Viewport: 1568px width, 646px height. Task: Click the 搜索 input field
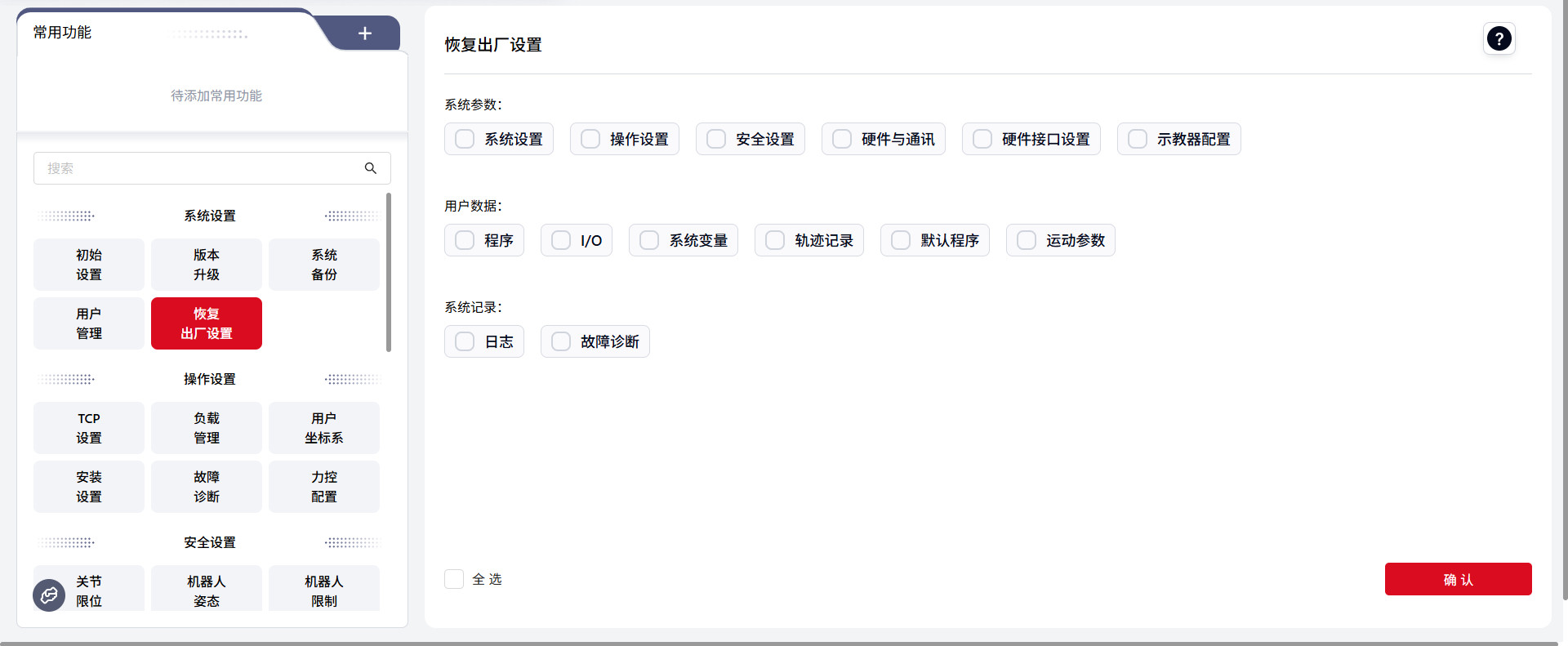196,168
